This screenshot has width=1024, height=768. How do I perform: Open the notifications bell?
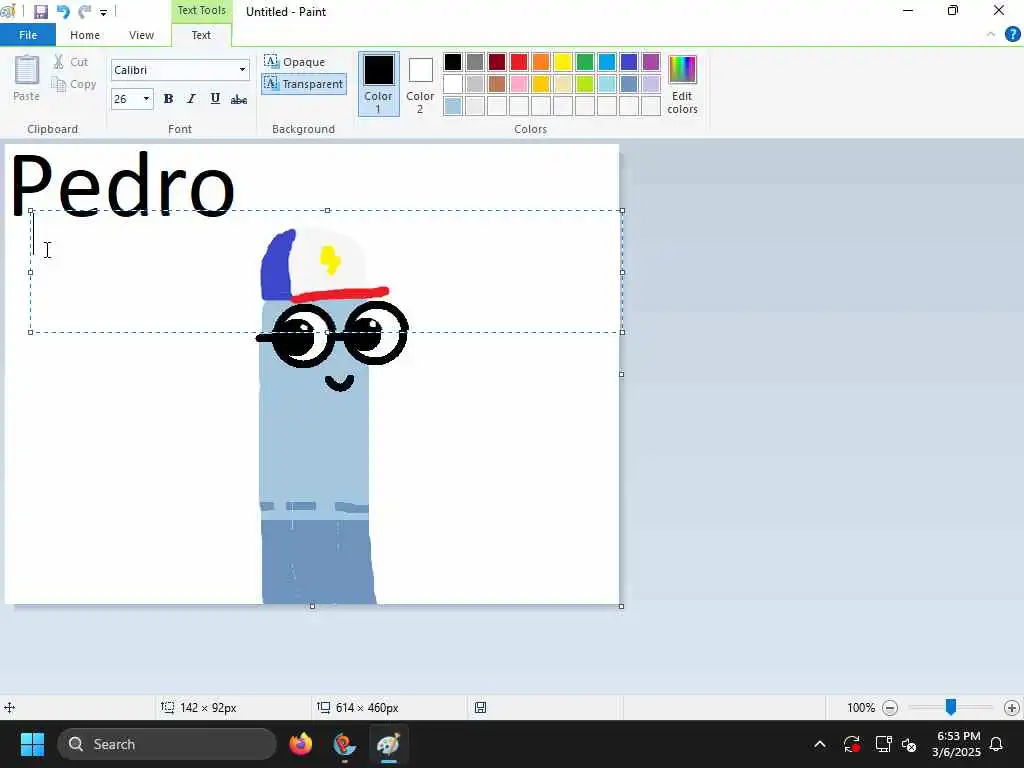(x=997, y=744)
